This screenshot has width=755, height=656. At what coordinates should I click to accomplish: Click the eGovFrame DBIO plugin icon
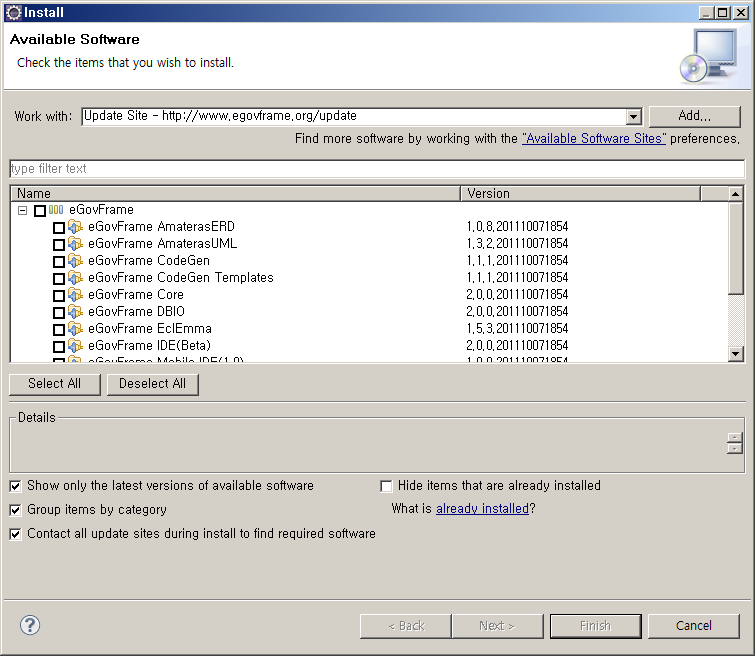(75, 312)
